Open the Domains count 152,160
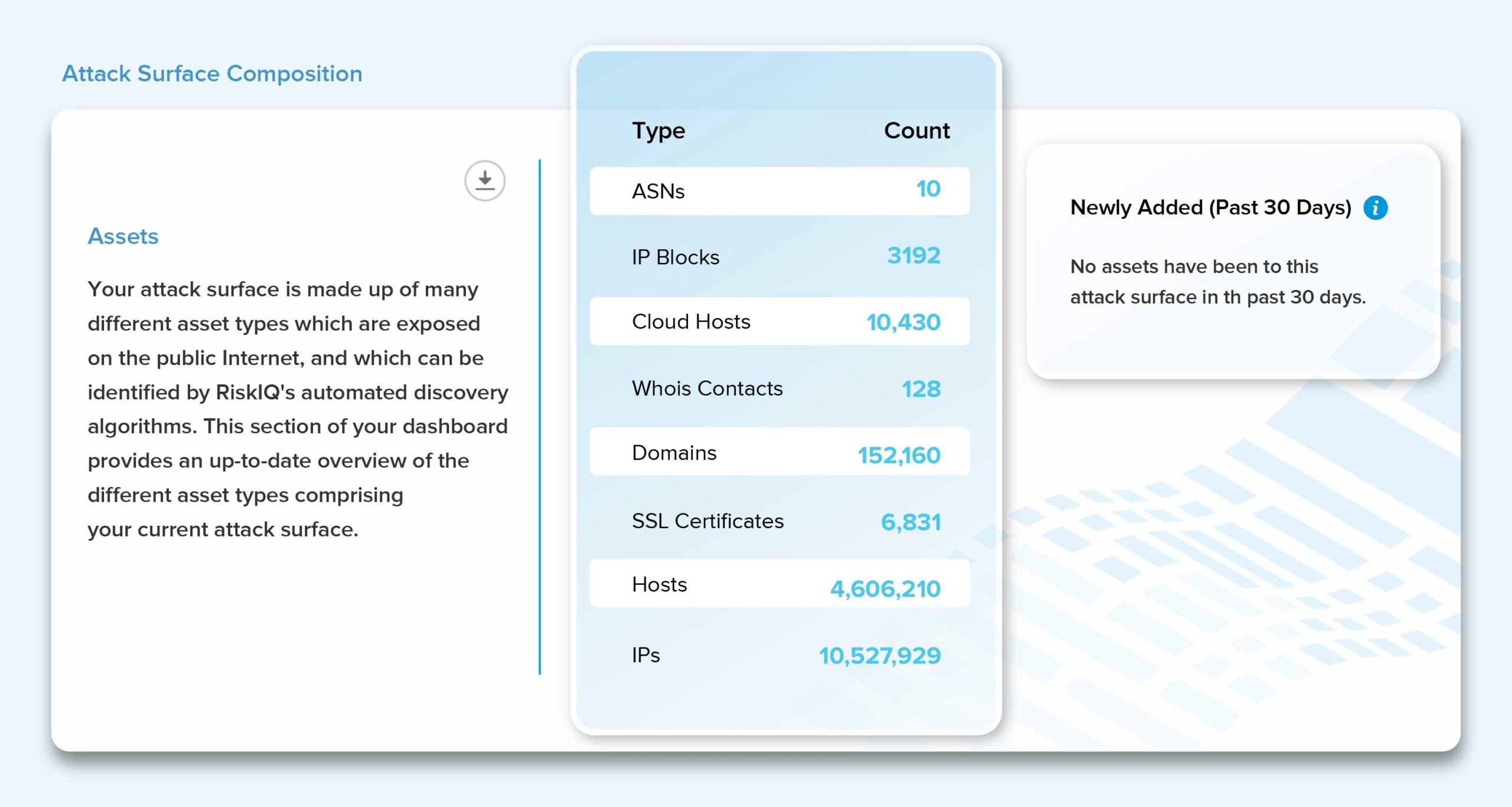1512x807 pixels. (899, 455)
